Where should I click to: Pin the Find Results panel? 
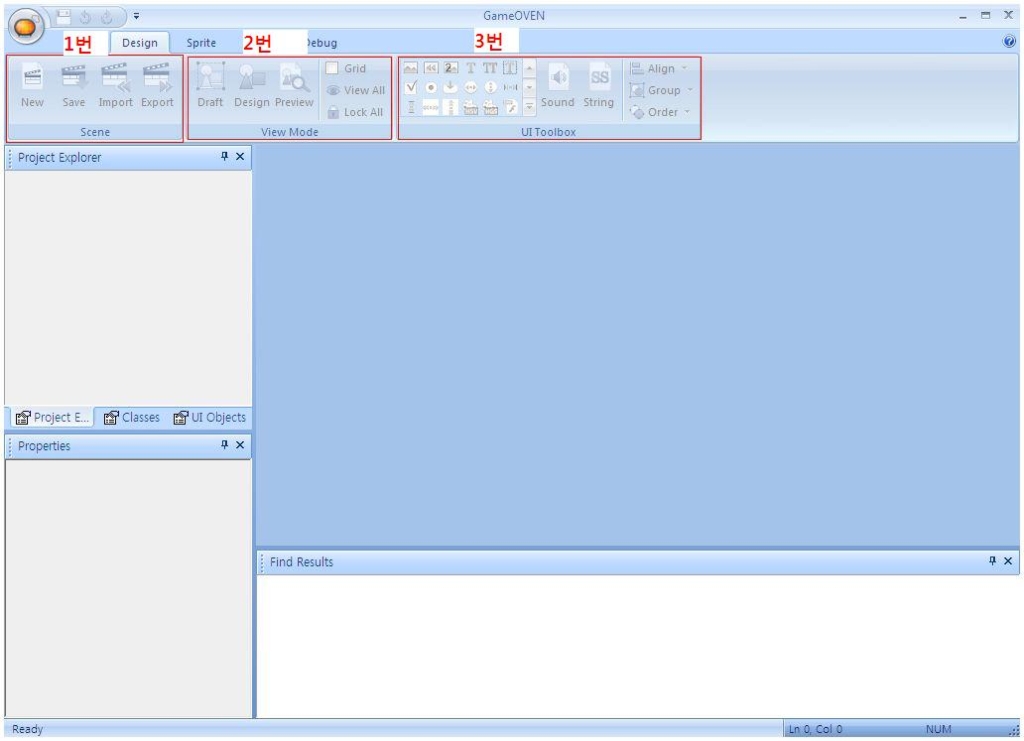point(992,561)
